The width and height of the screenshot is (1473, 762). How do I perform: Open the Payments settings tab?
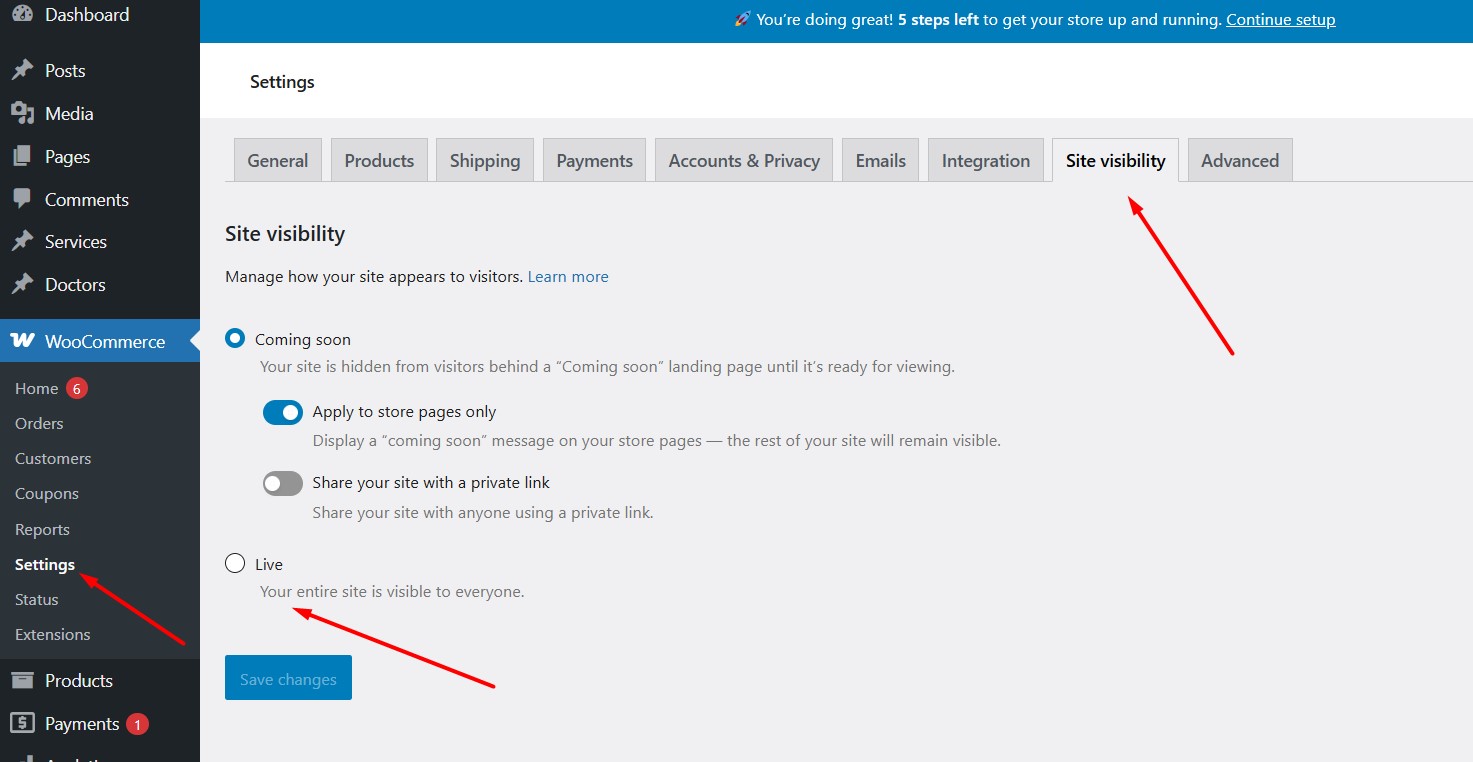[x=595, y=160]
